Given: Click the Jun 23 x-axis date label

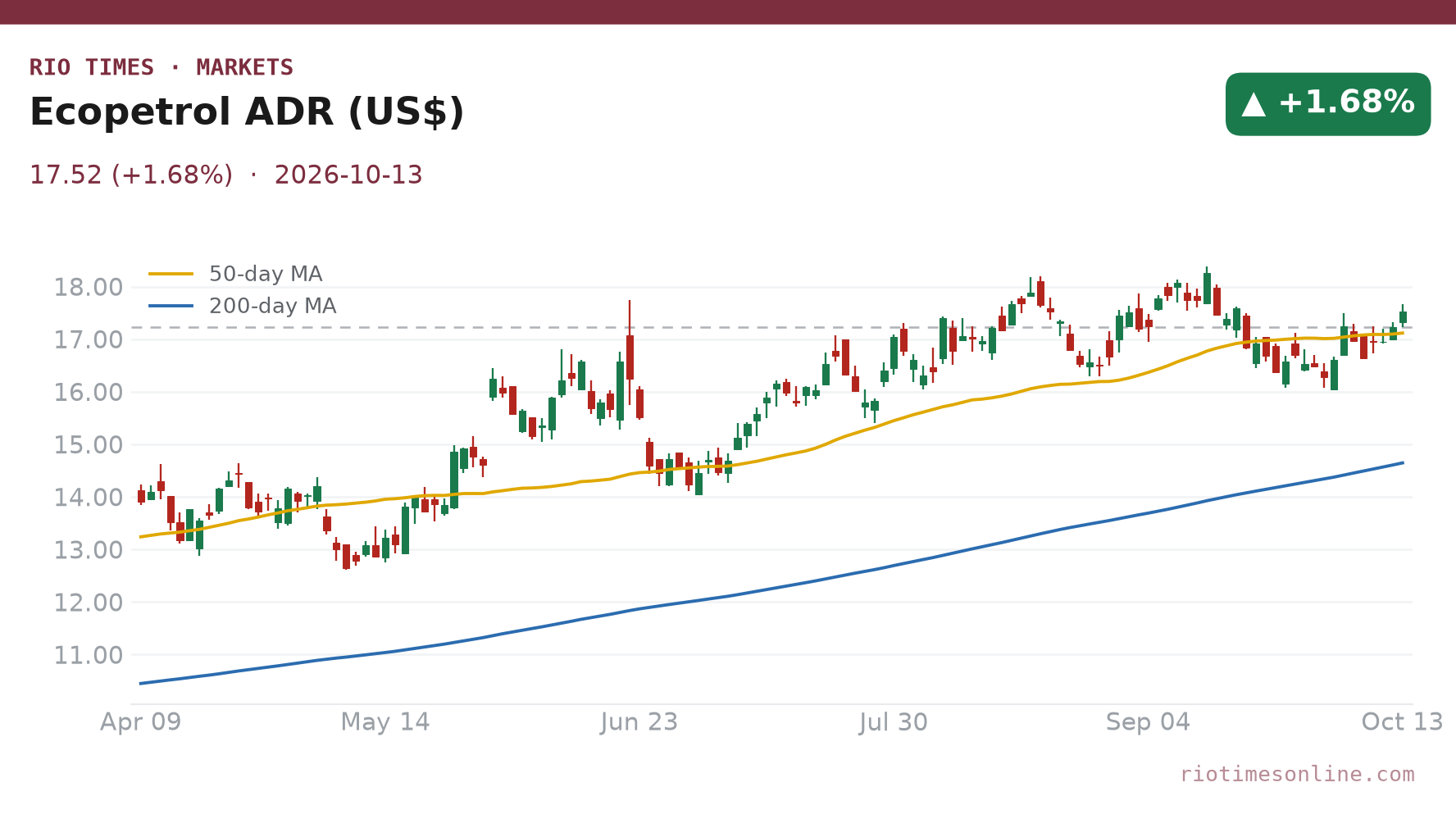Looking at the screenshot, I should click(639, 722).
